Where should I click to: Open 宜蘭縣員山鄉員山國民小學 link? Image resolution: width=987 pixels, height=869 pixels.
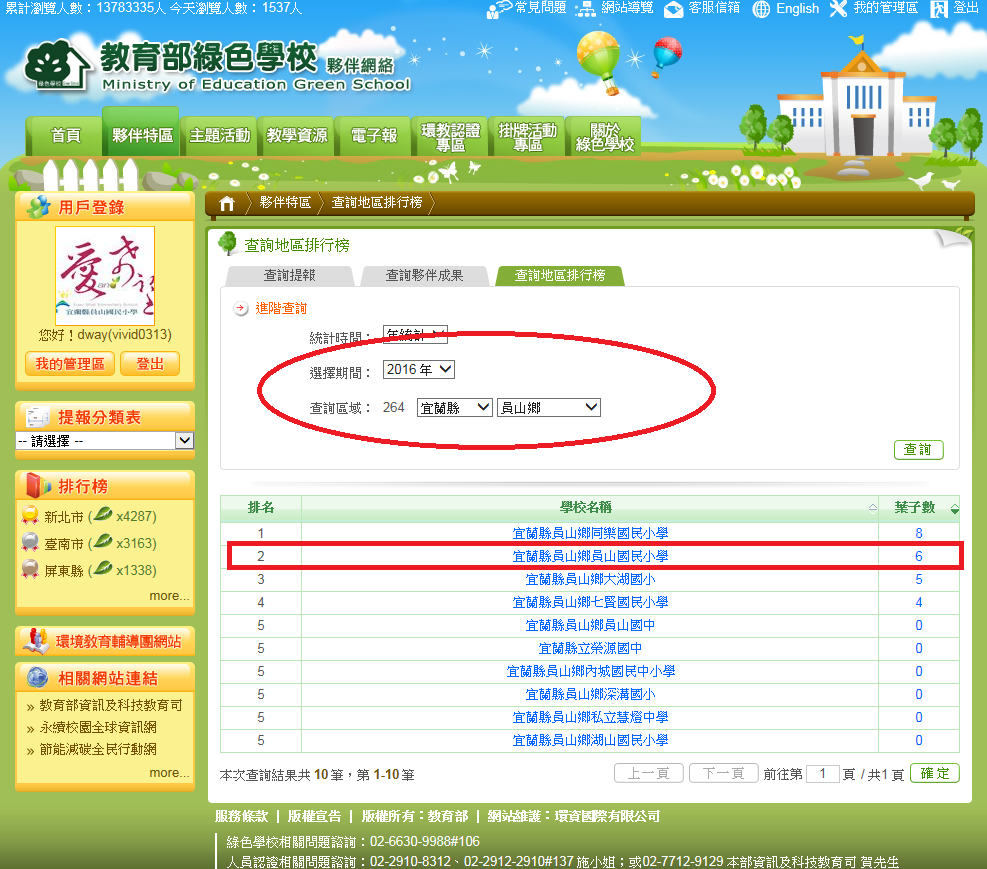pyautogui.click(x=590, y=556)
